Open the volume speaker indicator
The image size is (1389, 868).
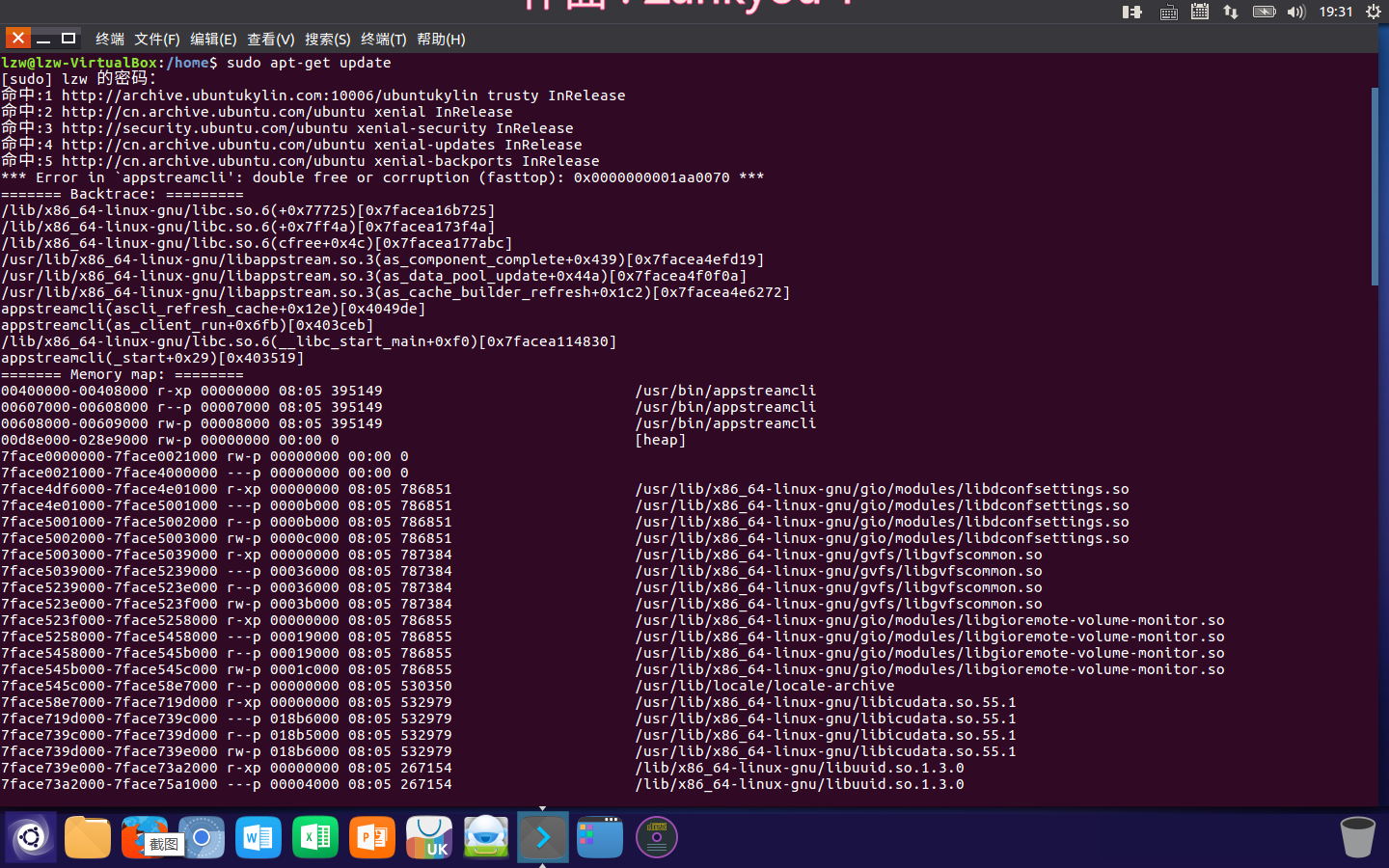click(1295, 13)
